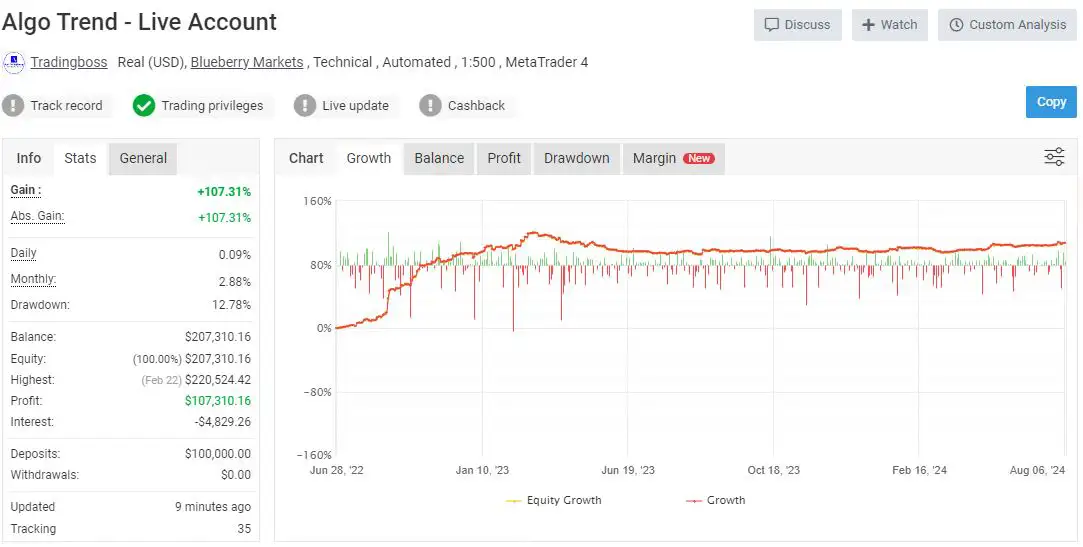Open Custom Analysis options

tap(1007, 25)
